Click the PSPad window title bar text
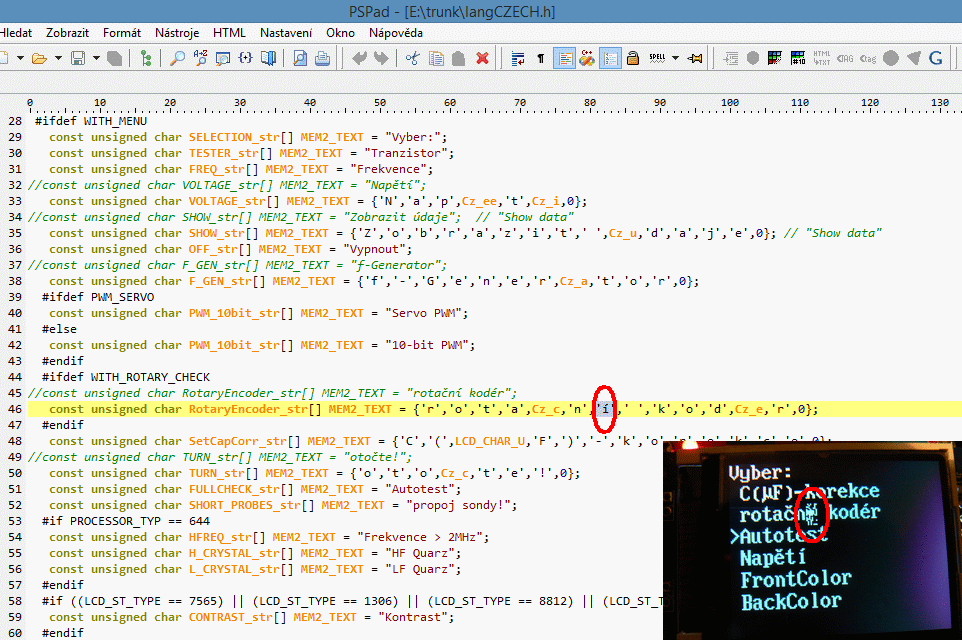Image resolution: width=962 pixels, height=640 pixels. 452,12
